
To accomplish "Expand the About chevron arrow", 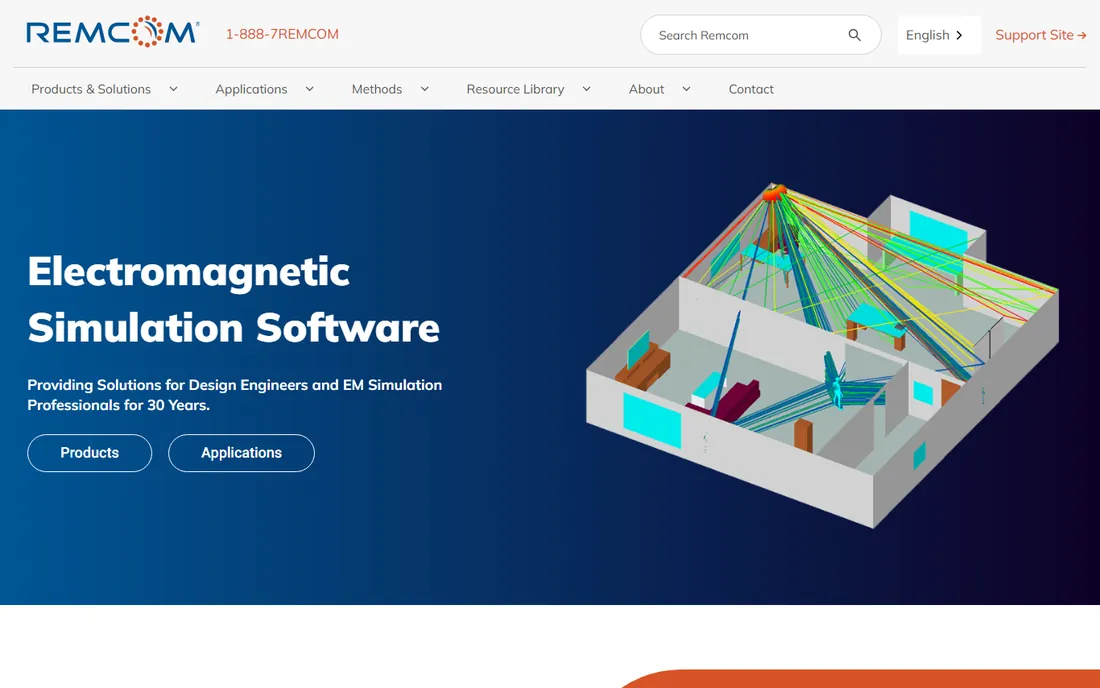I will (686, 89).
